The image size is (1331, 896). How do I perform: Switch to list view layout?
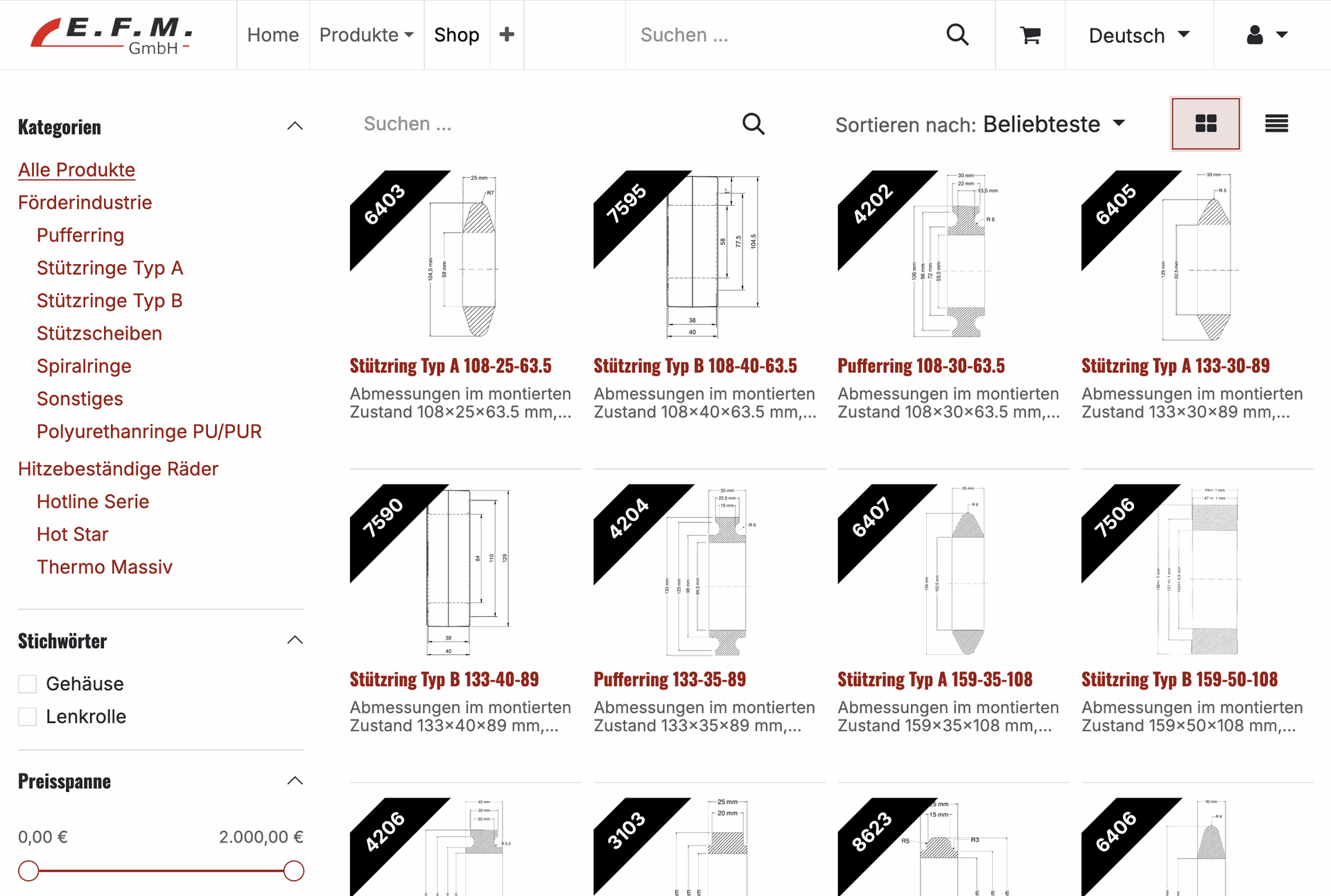[x=1276, y=124]
